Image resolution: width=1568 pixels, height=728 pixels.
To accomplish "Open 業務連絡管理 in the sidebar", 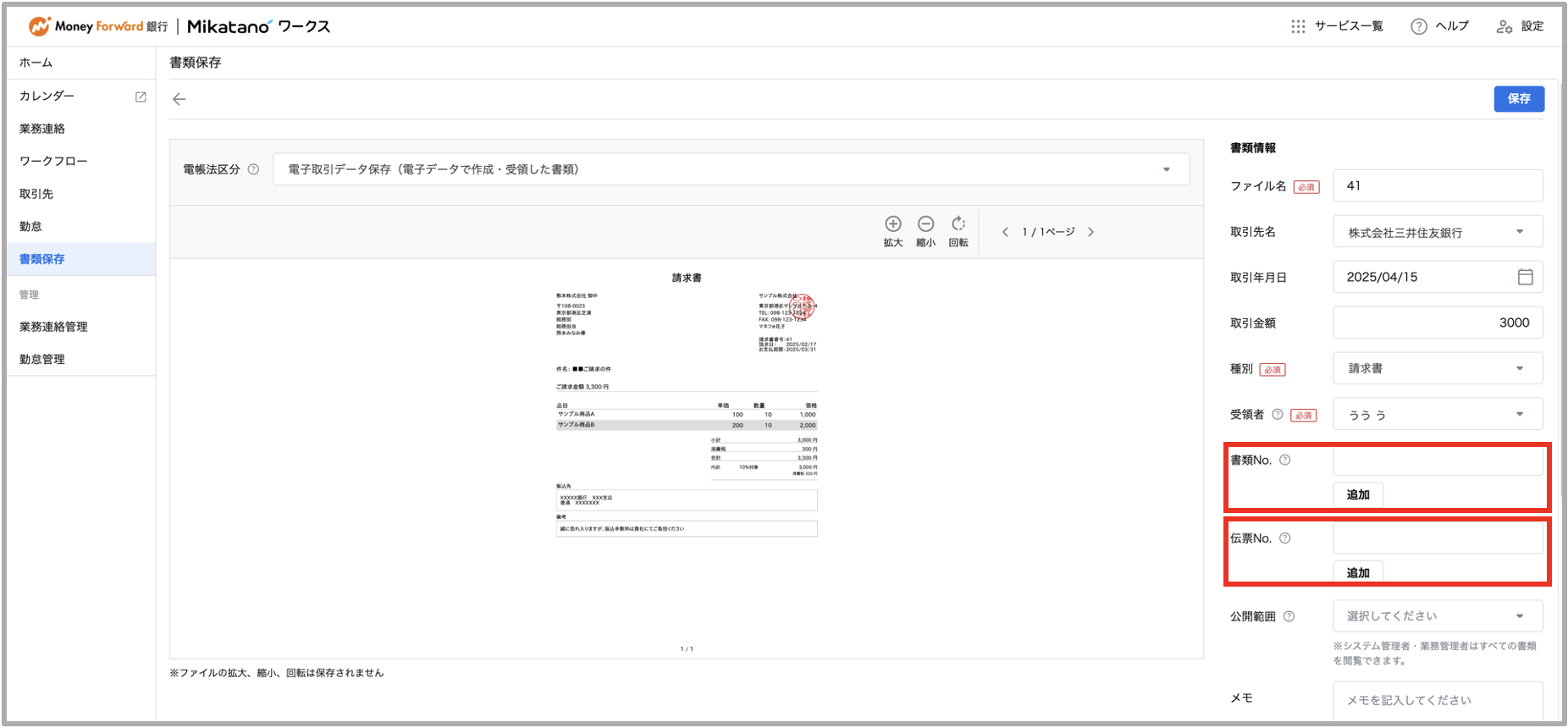I will [x=80, y=327].
